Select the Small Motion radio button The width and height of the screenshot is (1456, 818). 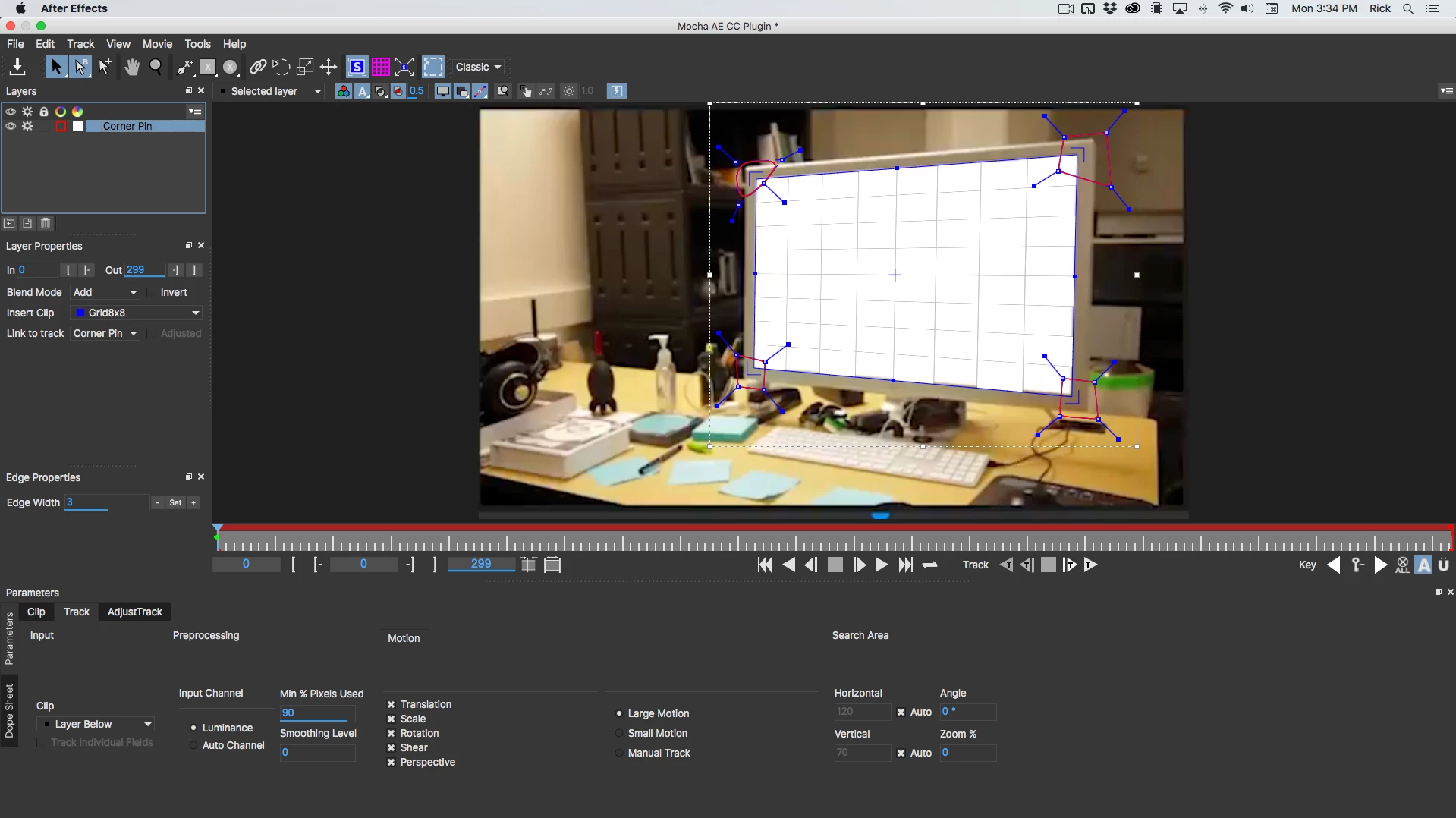click(x=619, y=733)
